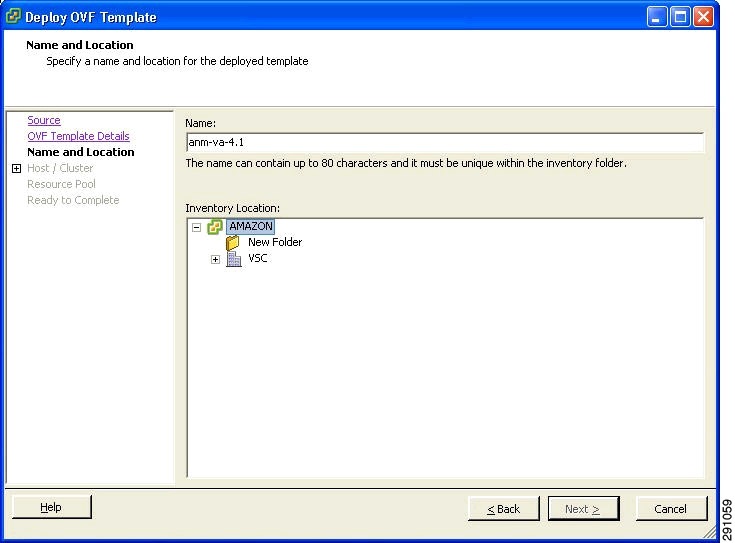Viewport: 735px width, 543px height.
Task: Click the Inventory Location label
Action: [x=232, y=208]
